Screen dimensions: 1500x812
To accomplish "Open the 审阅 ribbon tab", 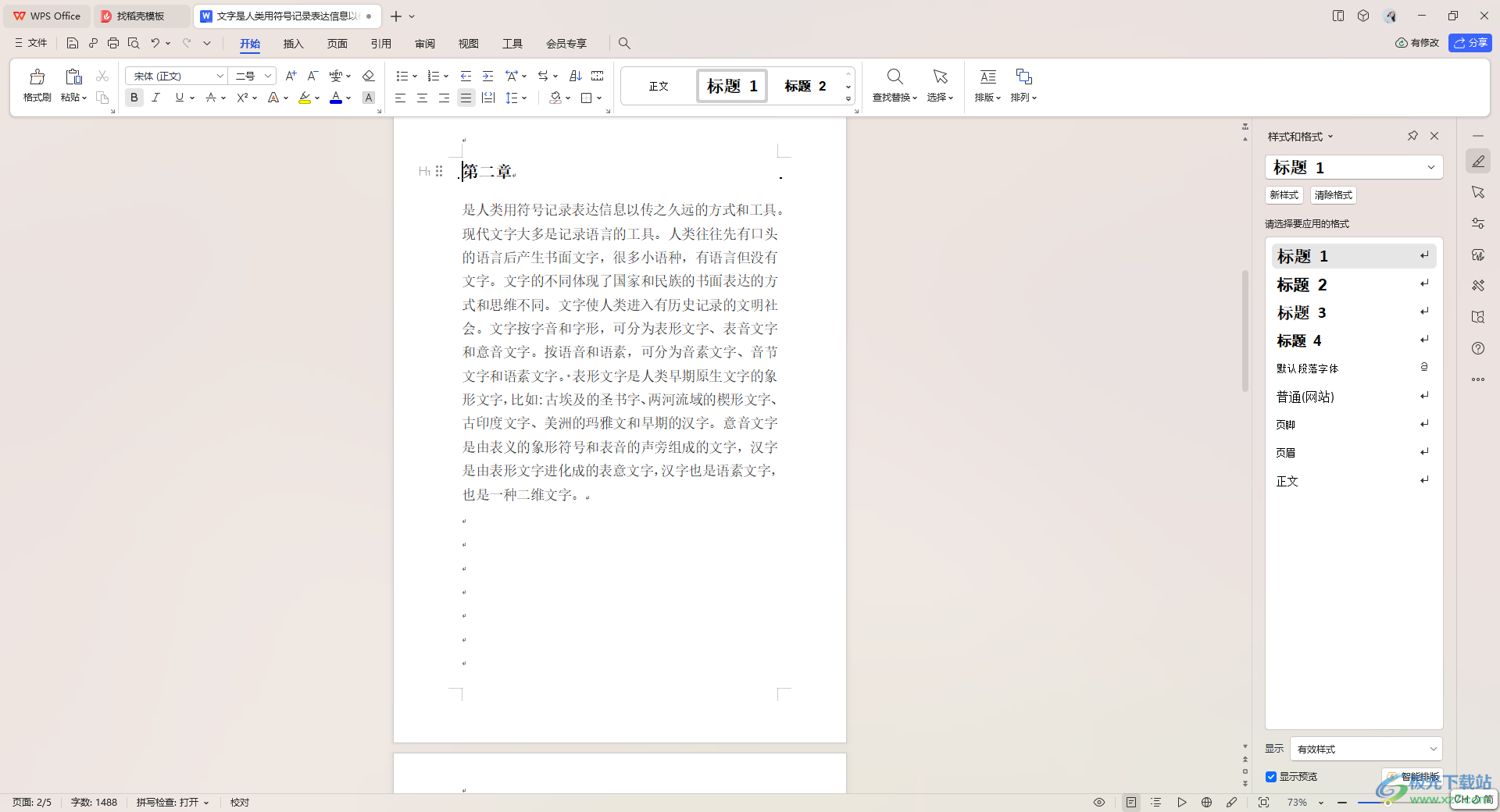I will (425, 44).
